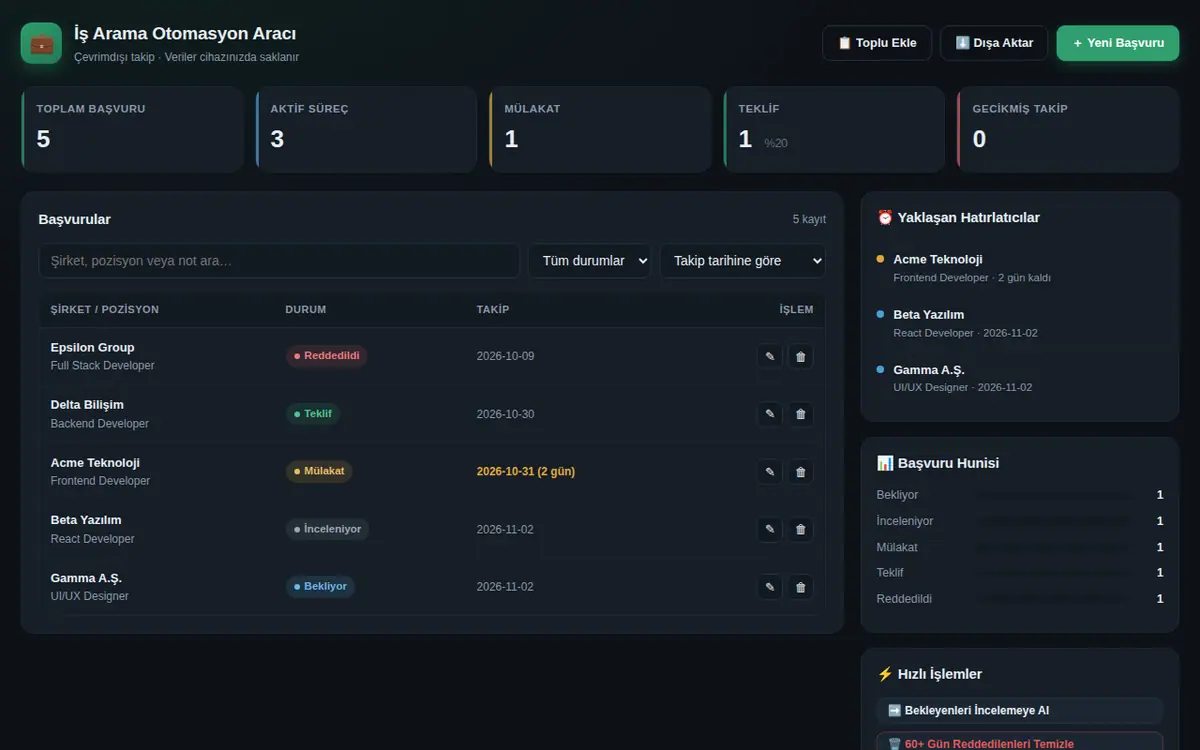Viewport: 1200px width, 750px height.
Task: Delete the Gamma A.Ş. application
Action: click(801, 587)
